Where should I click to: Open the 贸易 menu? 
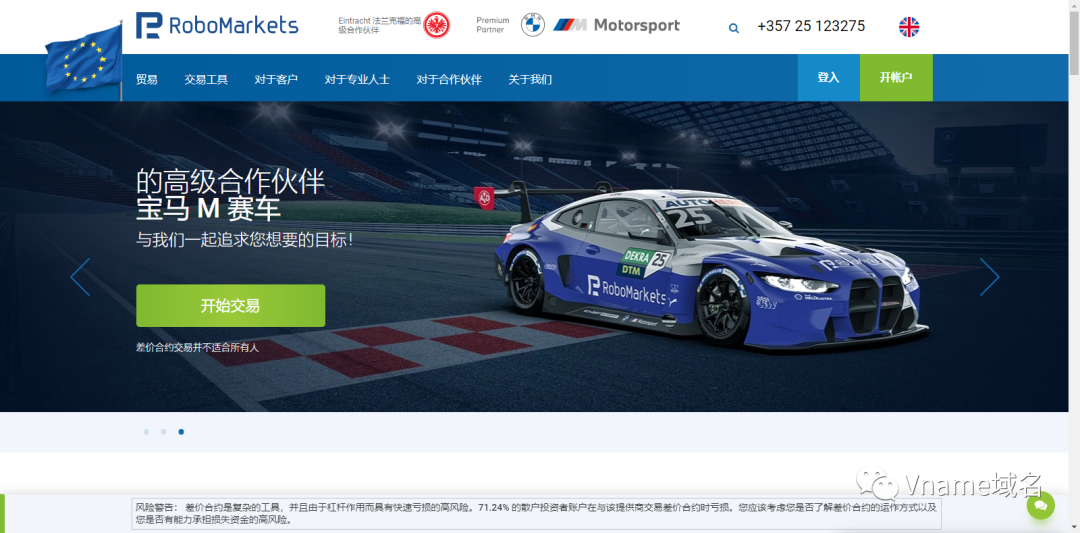click(147, 79)
